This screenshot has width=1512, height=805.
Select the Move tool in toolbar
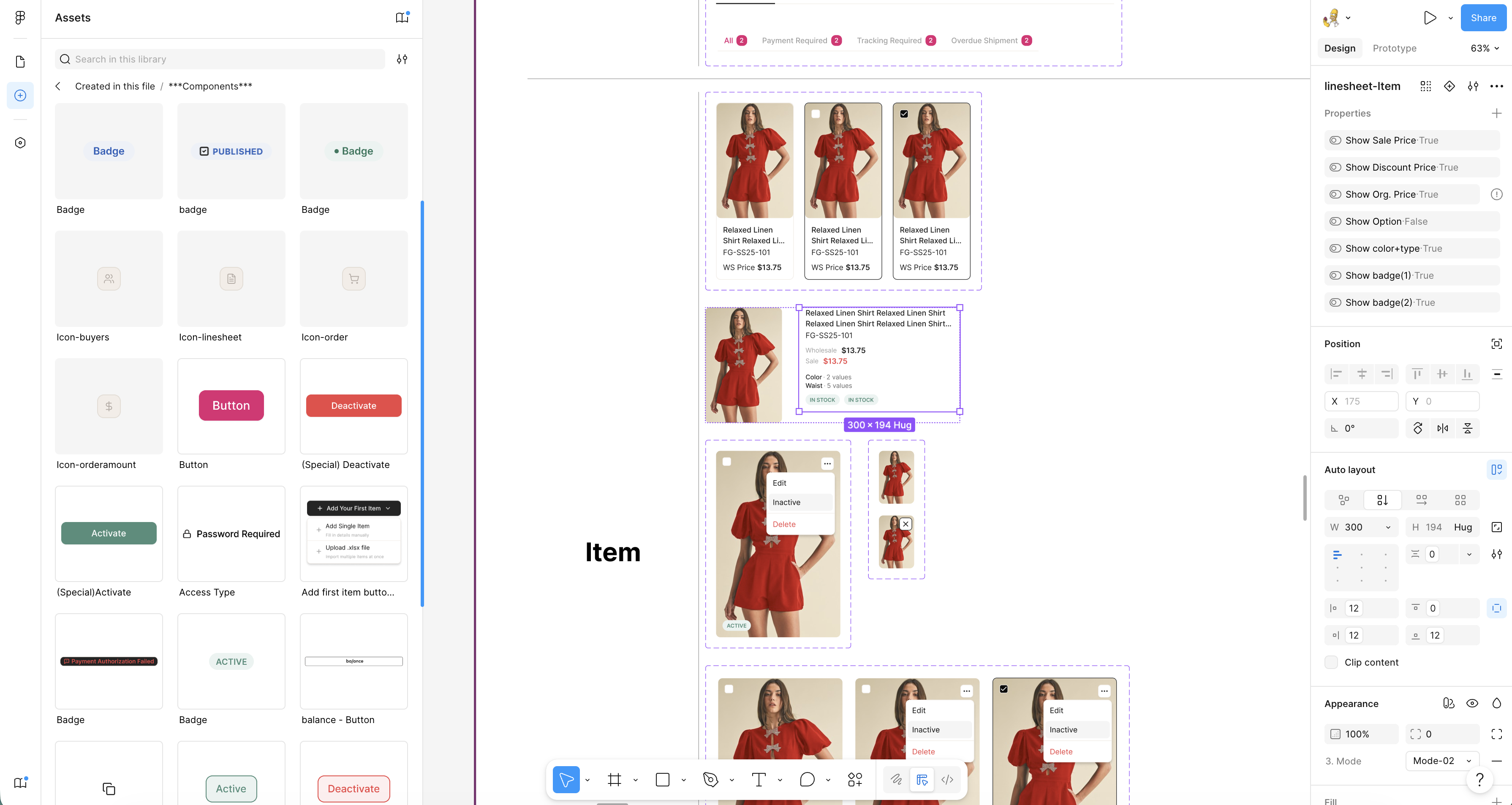click(566, 779)
